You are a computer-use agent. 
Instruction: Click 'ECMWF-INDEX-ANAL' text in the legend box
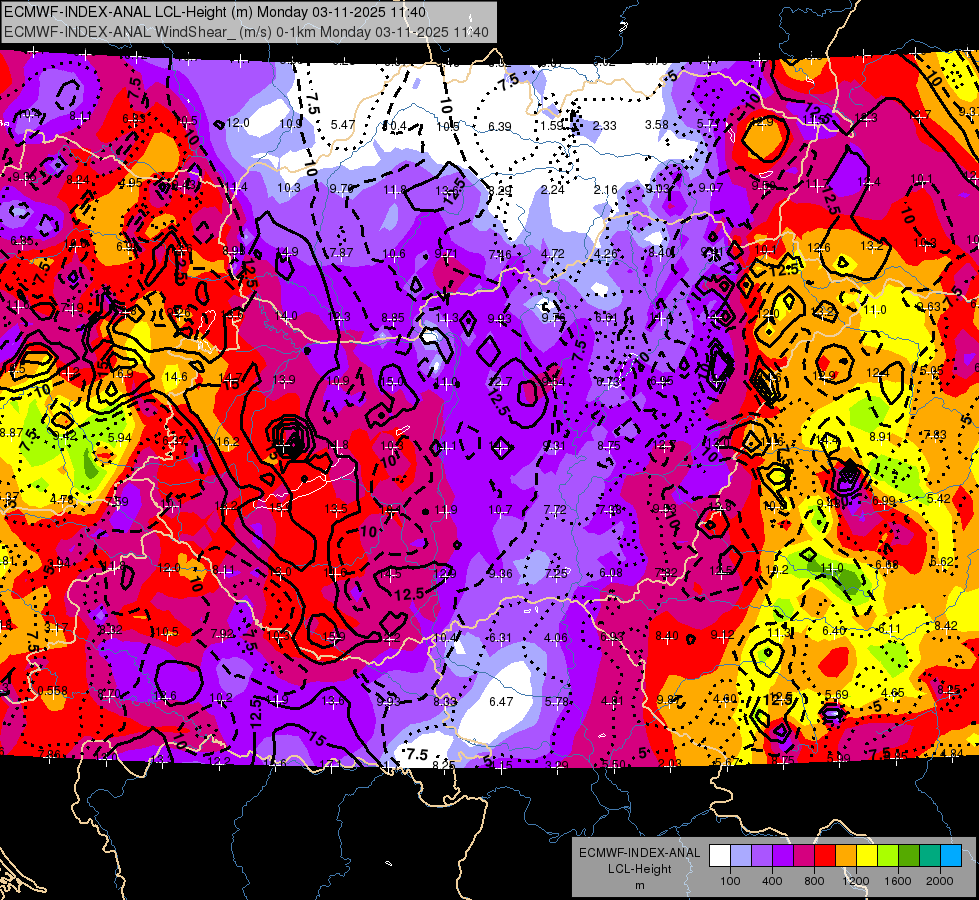pyautogui.click(x=640, y=853)
